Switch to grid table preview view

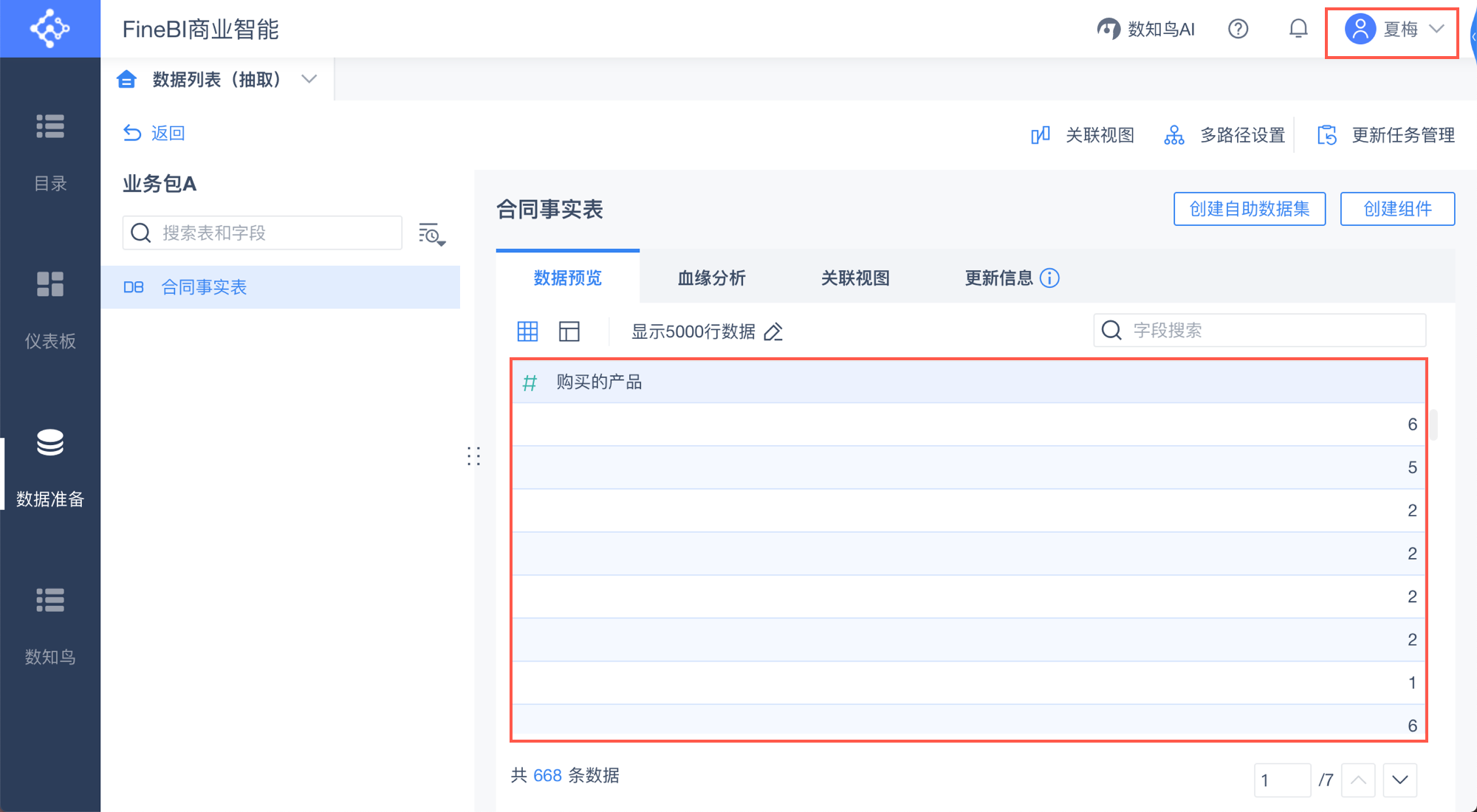click(527, 331)
